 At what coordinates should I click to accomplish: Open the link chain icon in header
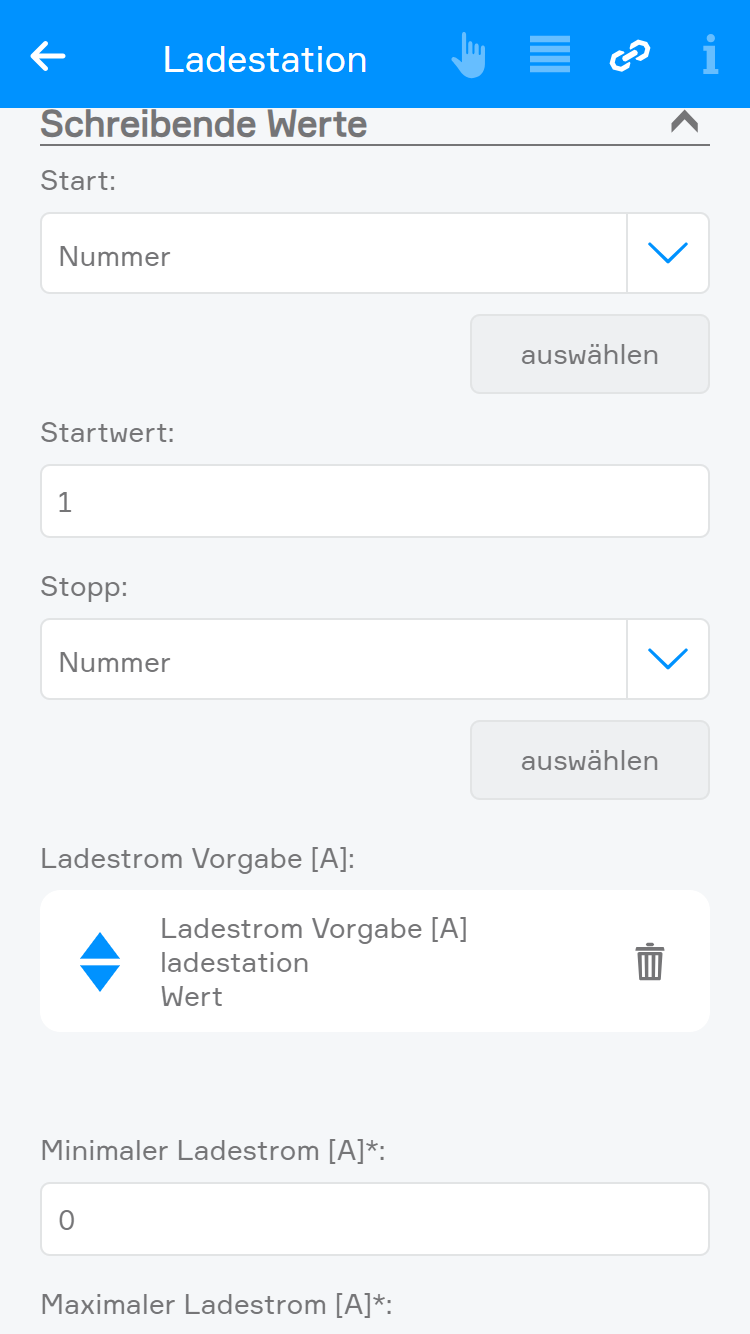[x=630, y=56]
